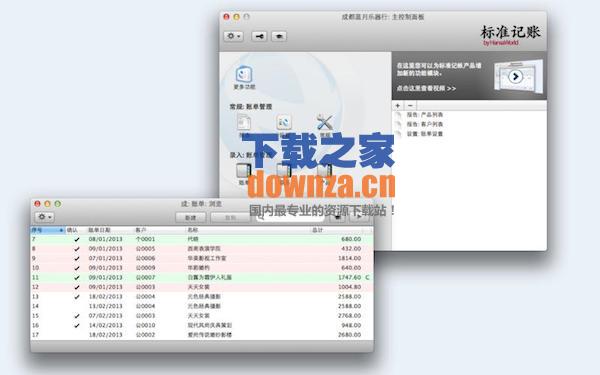Select date 07/01/2013 in row 9
Screen dimensions: 600x375
point(106,258)
